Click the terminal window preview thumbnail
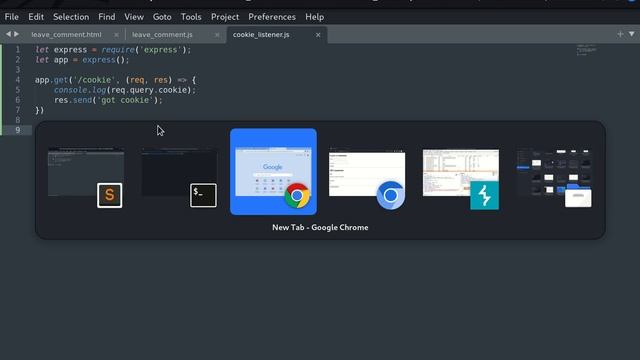This screenshot has width=640, height=360. click(x=180, y=172)
